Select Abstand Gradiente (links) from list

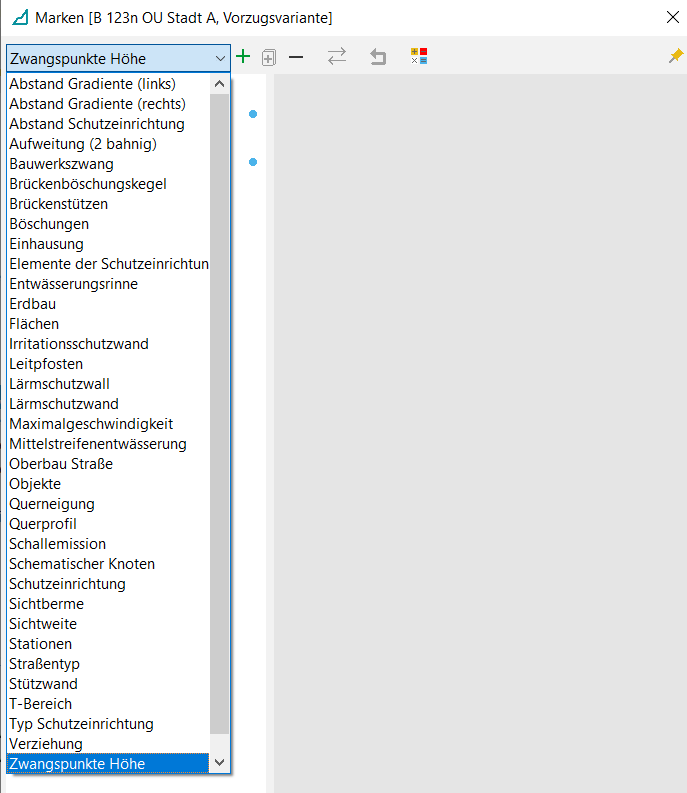click(91, 84)
